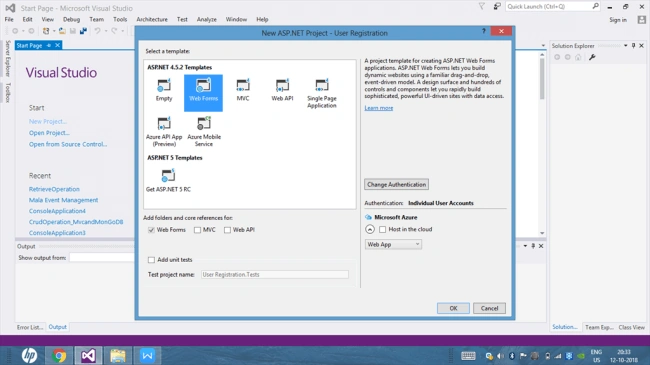Screen dimensions: 650x365
Task: Click the Change Authentication button
Action: tap(396, 184)
